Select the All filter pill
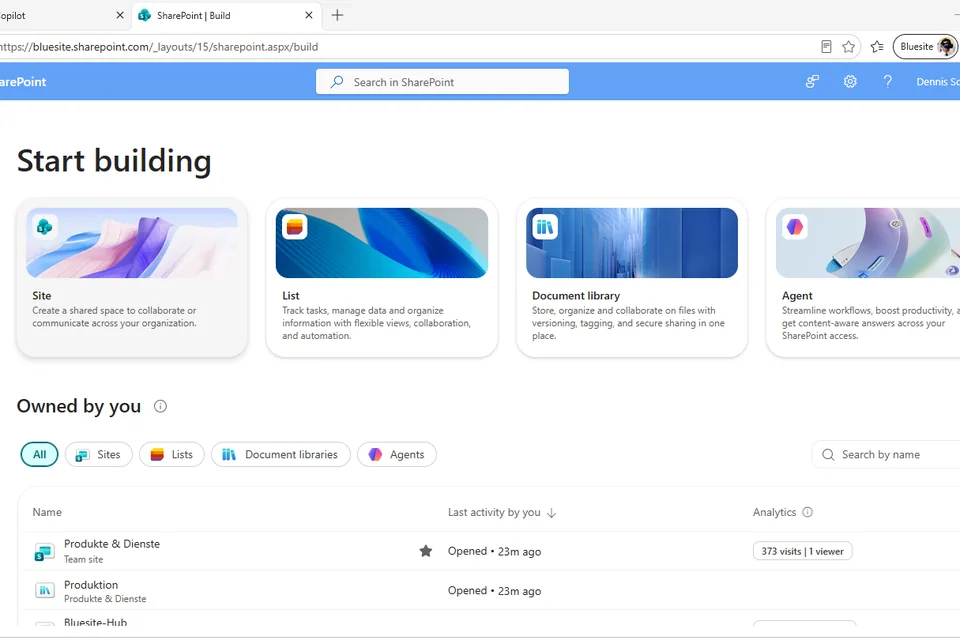 coord(40,454)
